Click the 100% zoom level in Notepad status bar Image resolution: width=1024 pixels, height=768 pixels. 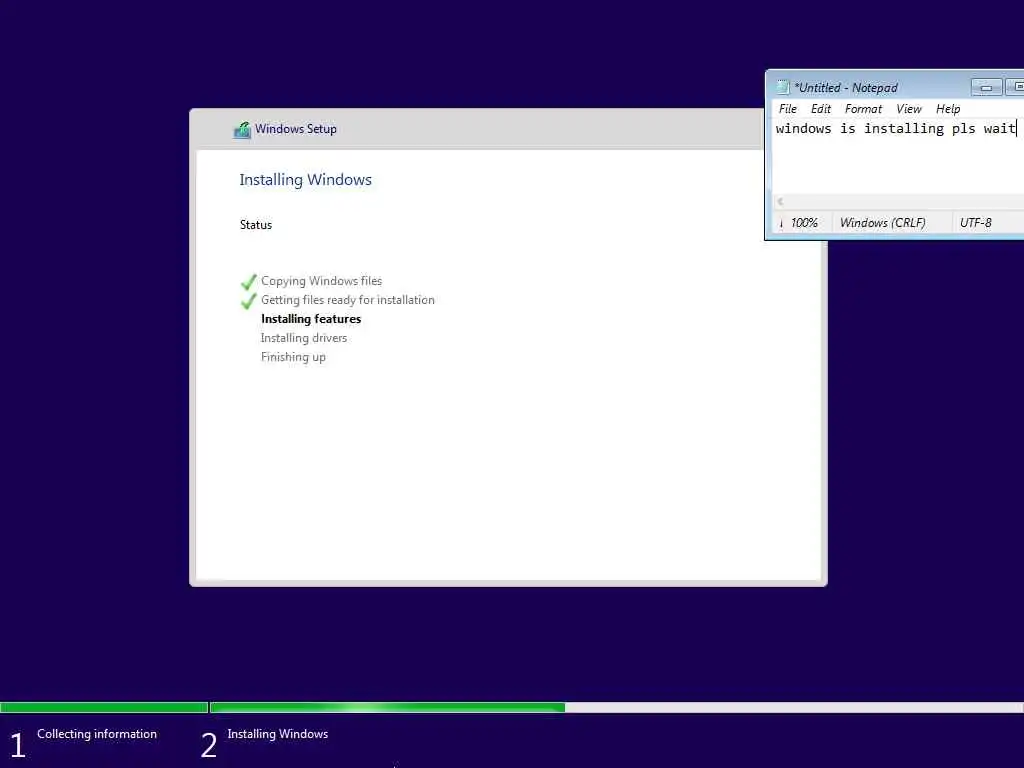pos(804,223)
